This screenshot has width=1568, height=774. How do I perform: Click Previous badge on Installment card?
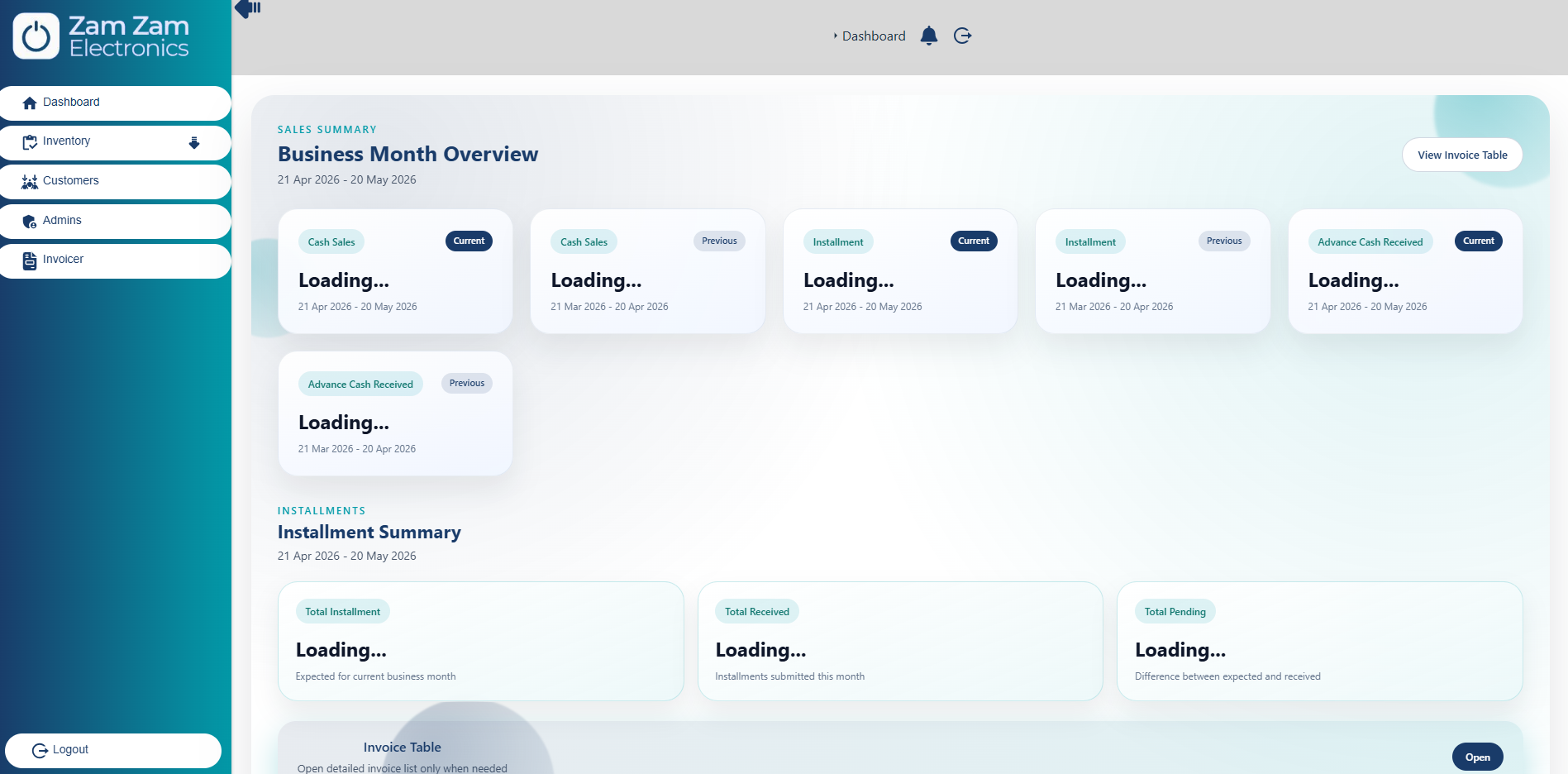(1224, 241)
